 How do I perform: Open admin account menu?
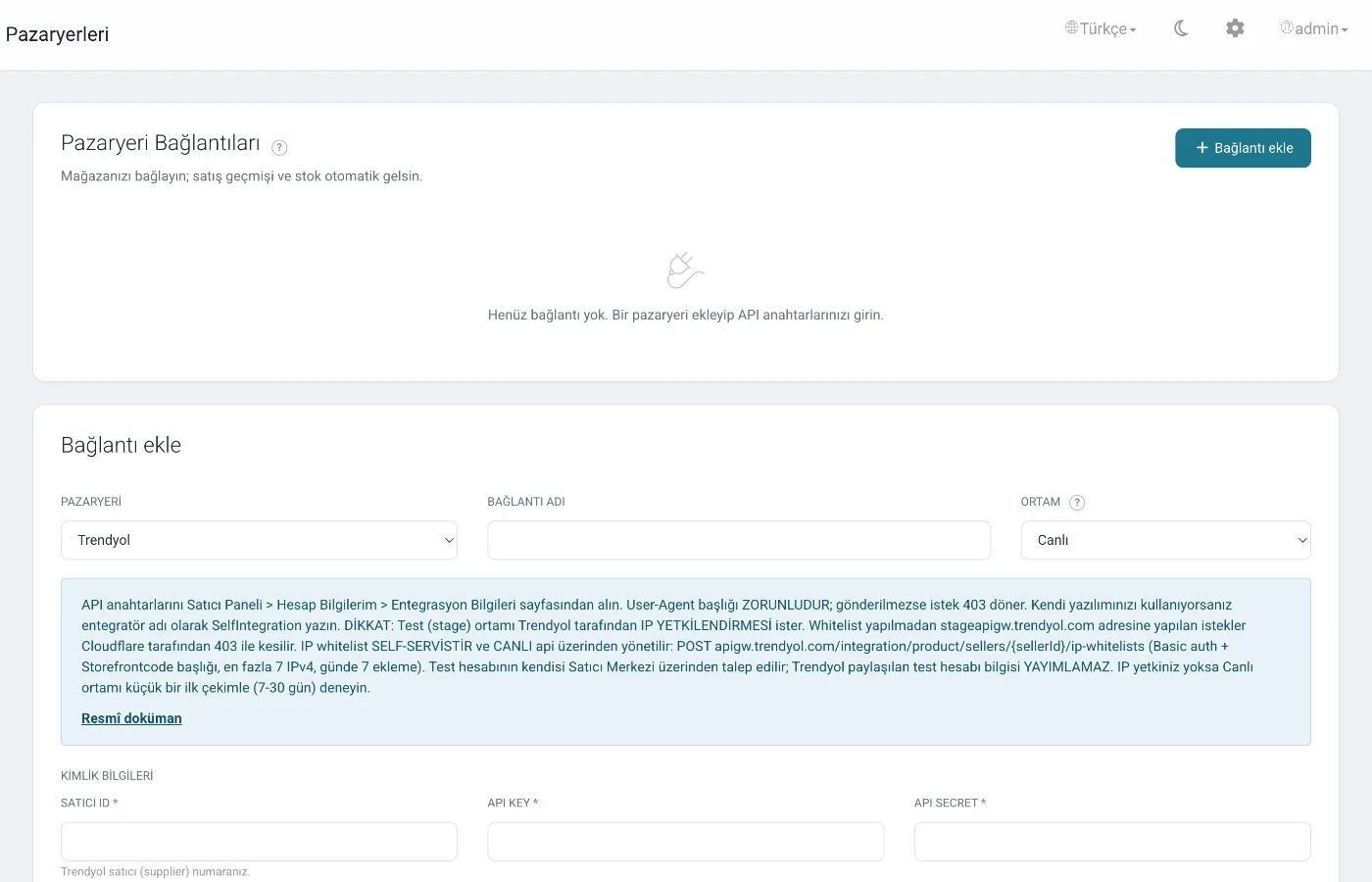tap(1314, 28)
